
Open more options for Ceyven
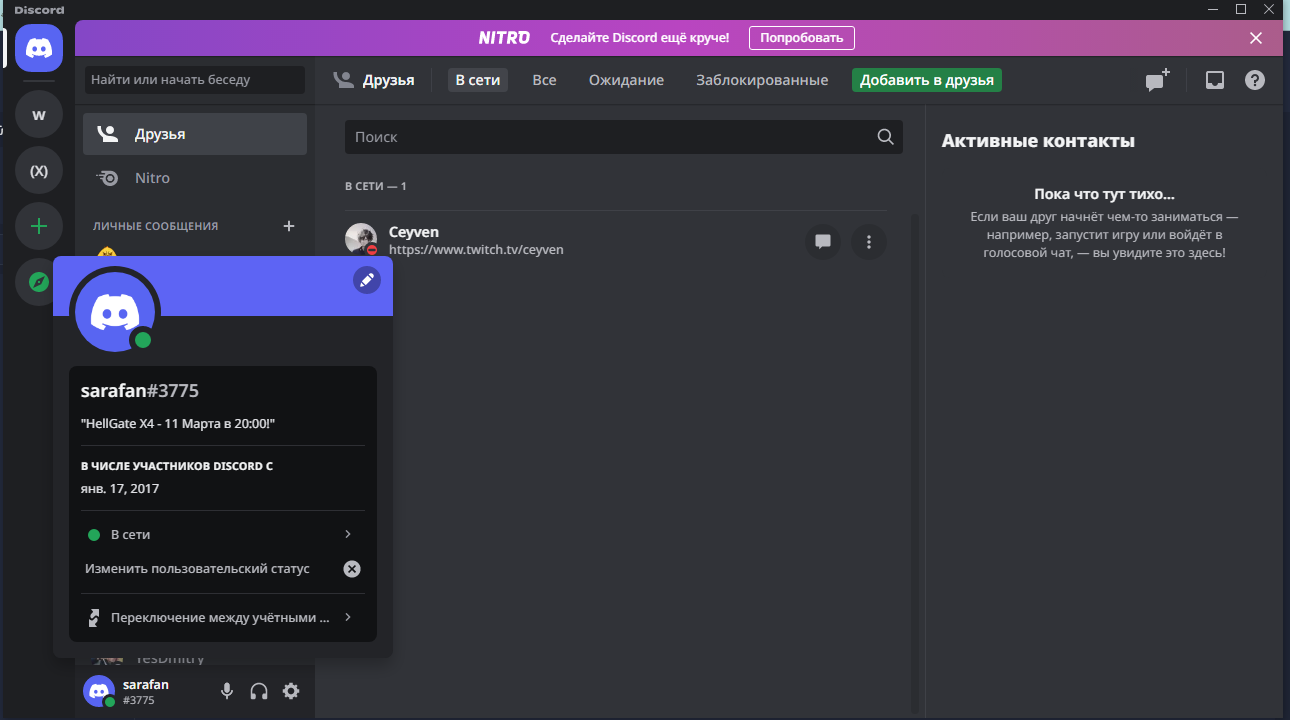(x=869, y=241)
